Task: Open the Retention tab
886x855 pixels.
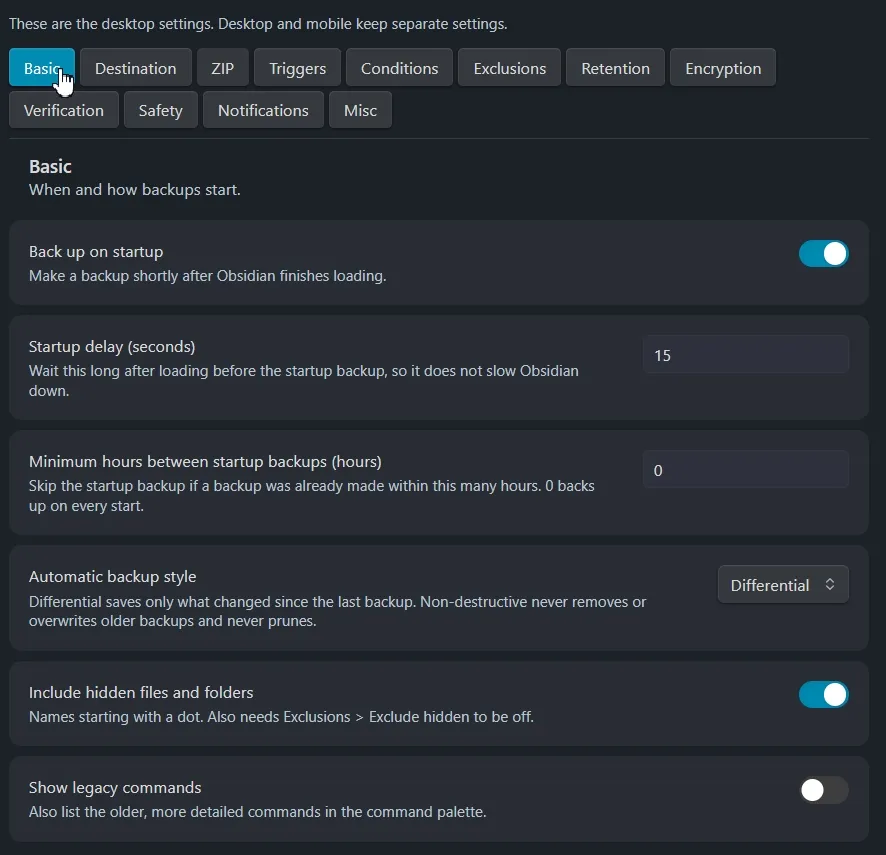Action: point(615,68)
